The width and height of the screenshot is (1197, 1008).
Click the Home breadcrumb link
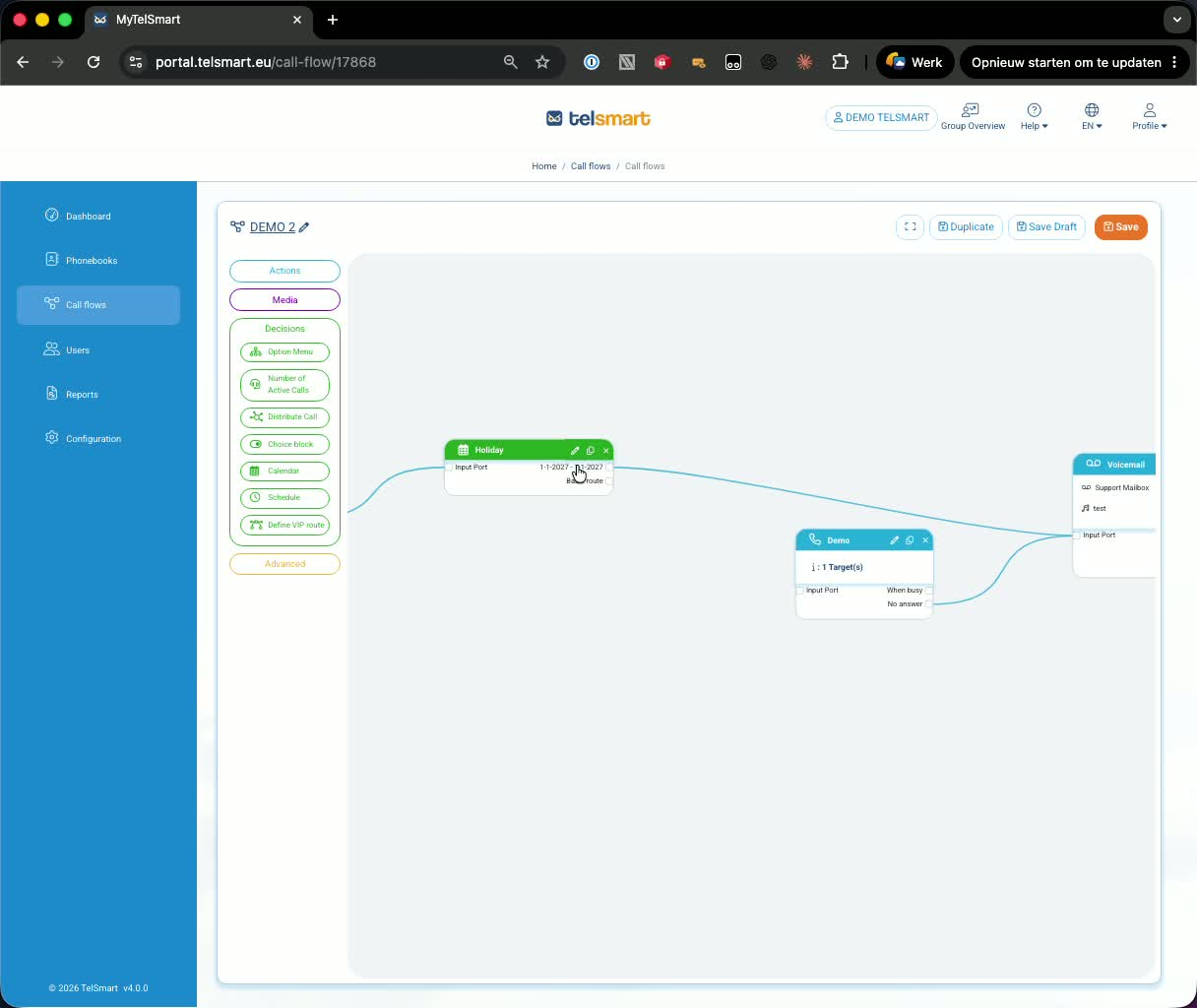click(544, 166)
